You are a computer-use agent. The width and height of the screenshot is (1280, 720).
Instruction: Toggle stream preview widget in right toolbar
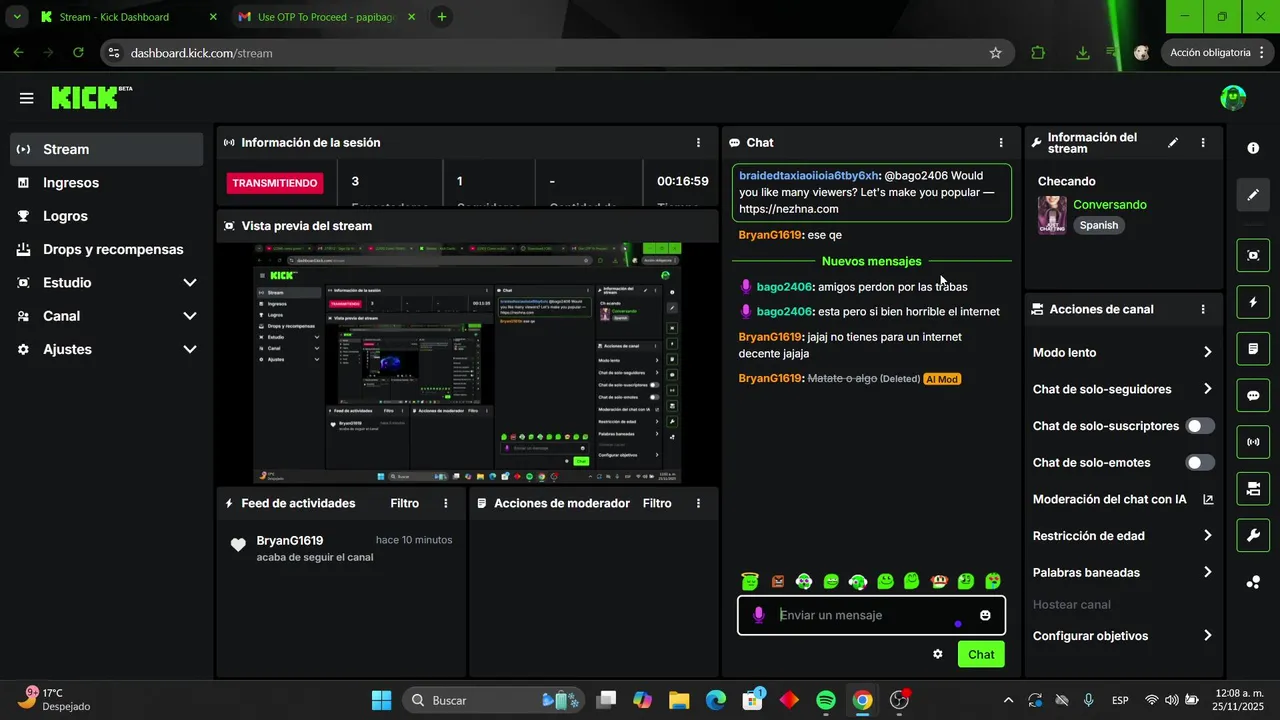(1253, 255)
